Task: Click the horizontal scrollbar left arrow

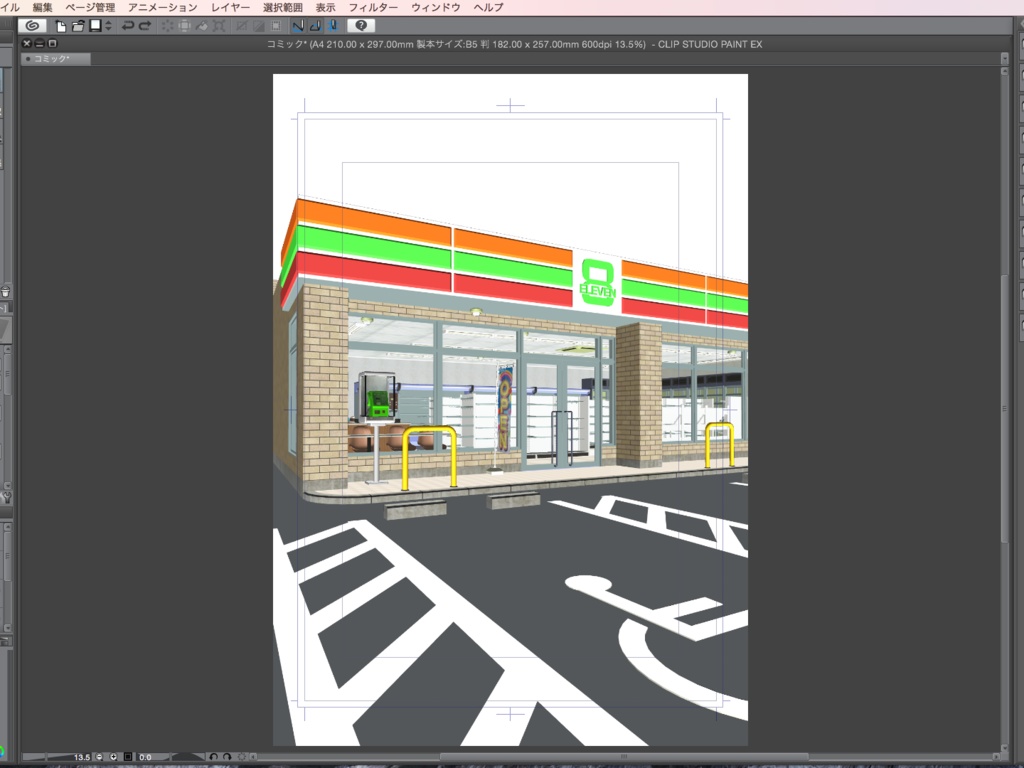Action: click(253, 757)
